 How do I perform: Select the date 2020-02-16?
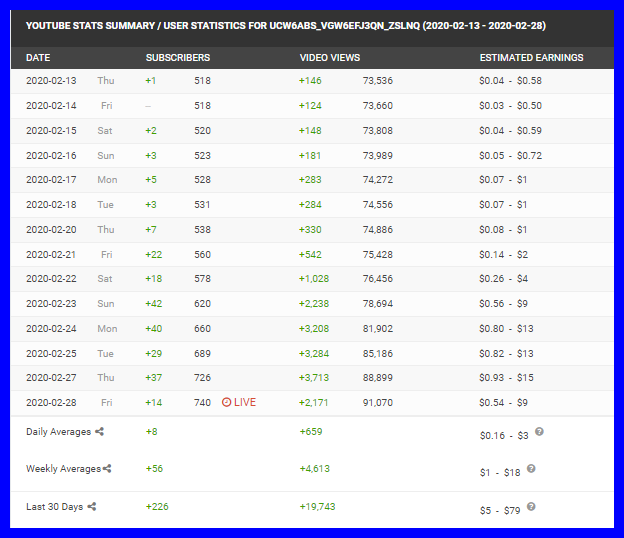tap(51, 156)
